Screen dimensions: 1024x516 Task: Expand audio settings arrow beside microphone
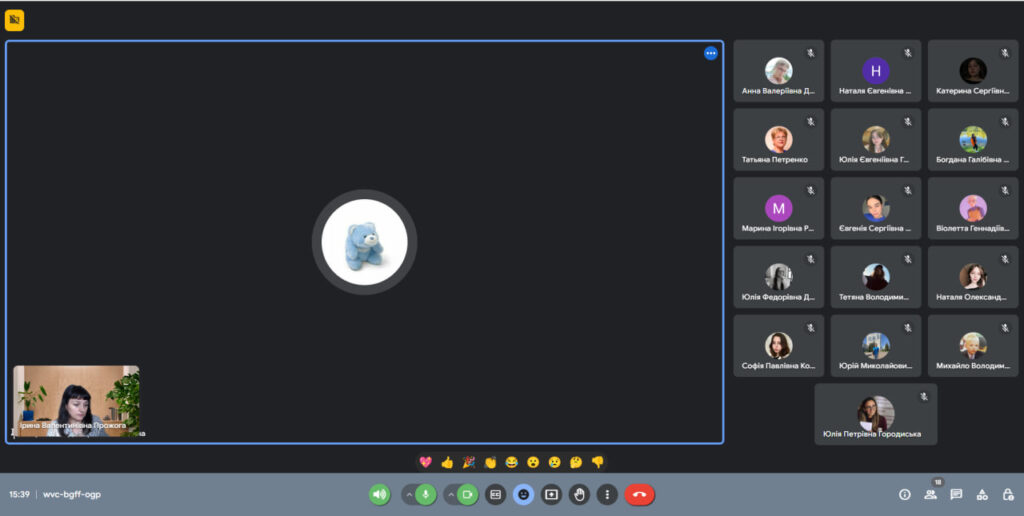click(x=410, y=494)
